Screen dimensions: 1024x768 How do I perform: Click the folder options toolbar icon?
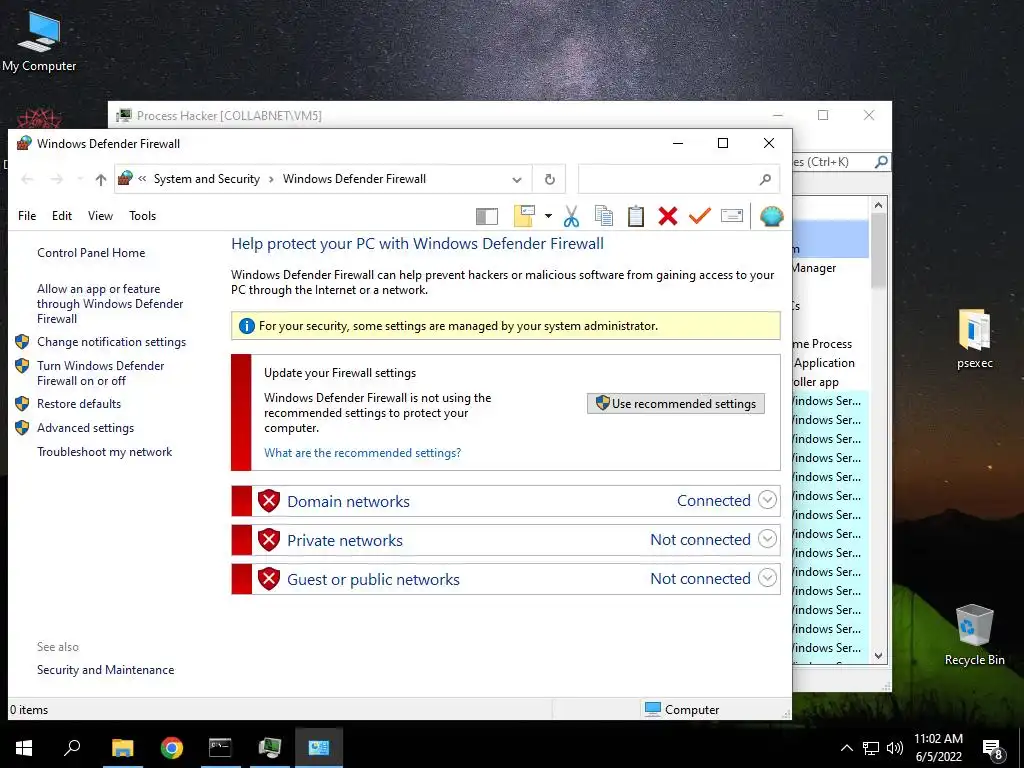pyautogui.click(x=524, y=216)
